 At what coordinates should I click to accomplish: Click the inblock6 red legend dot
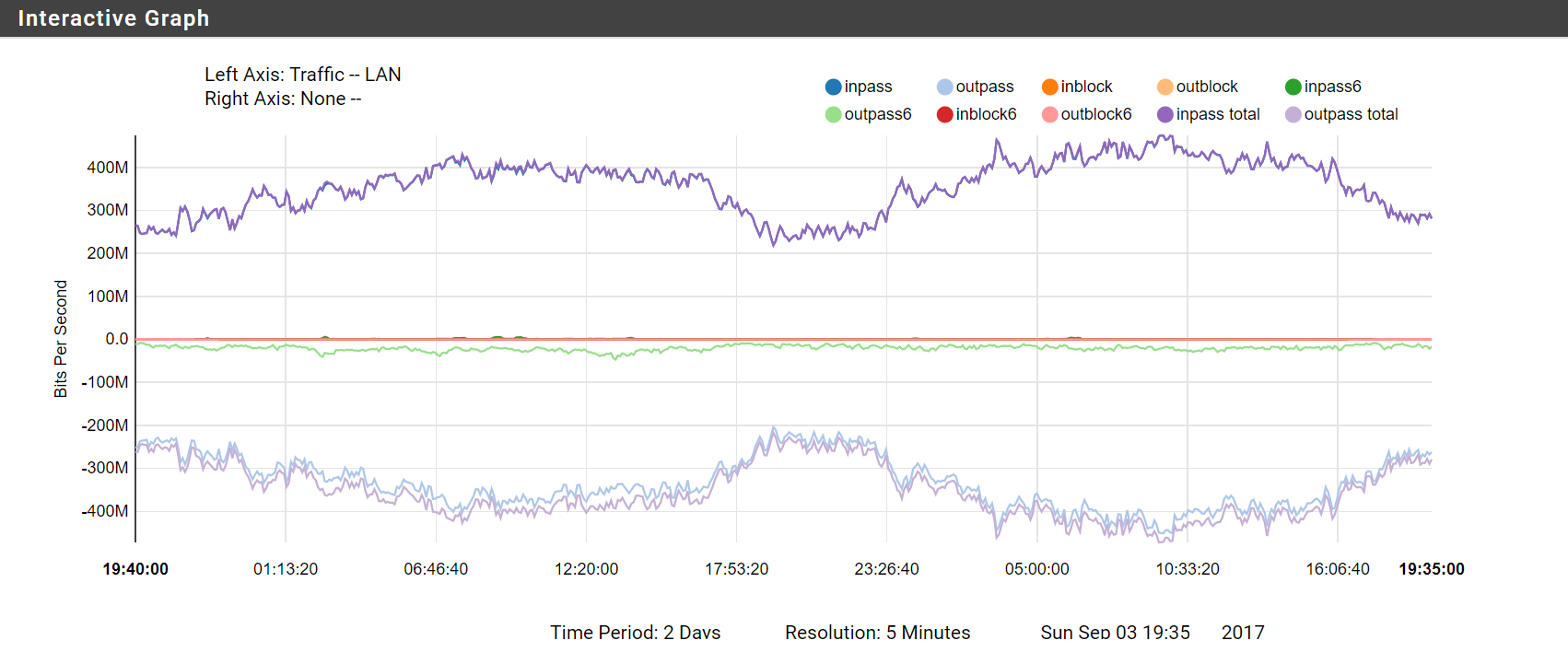(945, 114)
